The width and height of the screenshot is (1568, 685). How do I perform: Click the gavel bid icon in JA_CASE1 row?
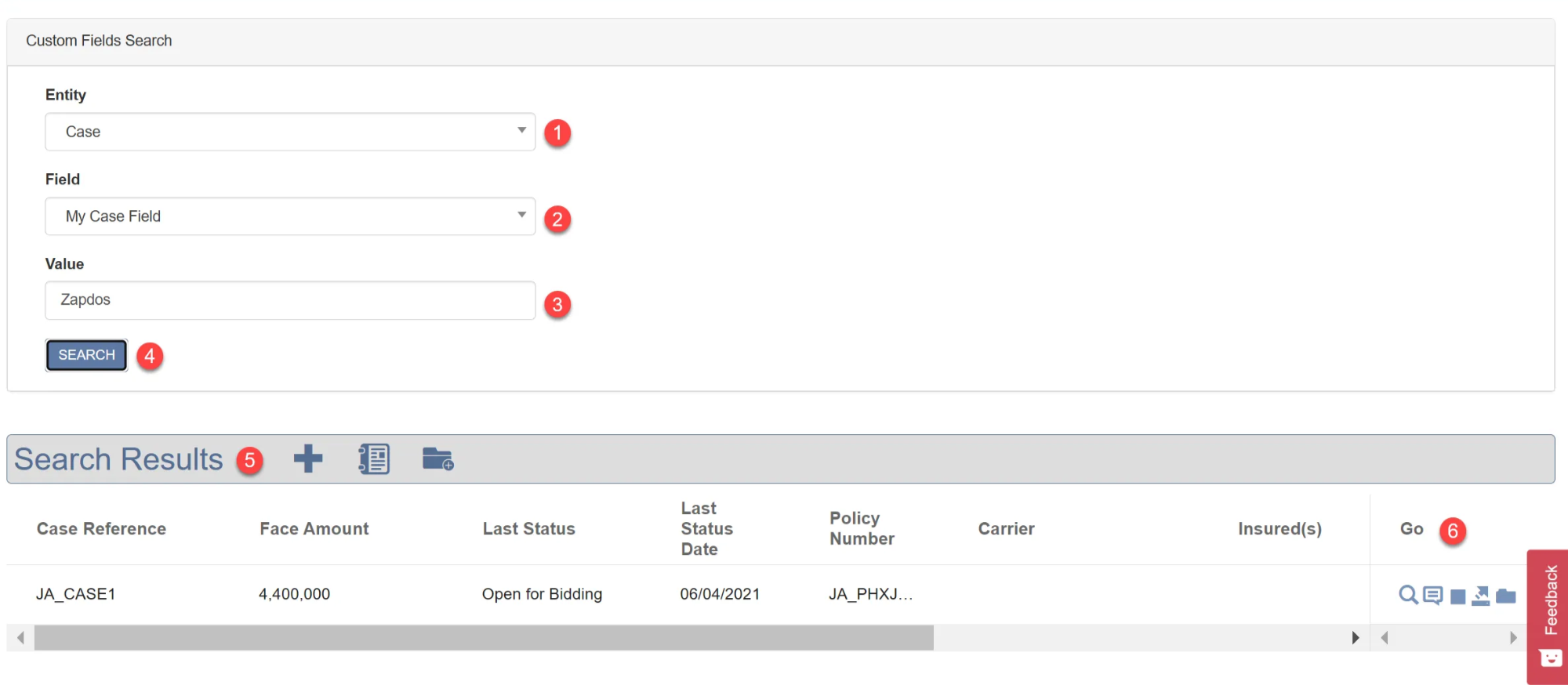pyautogui.click(x=1481, y=596)
